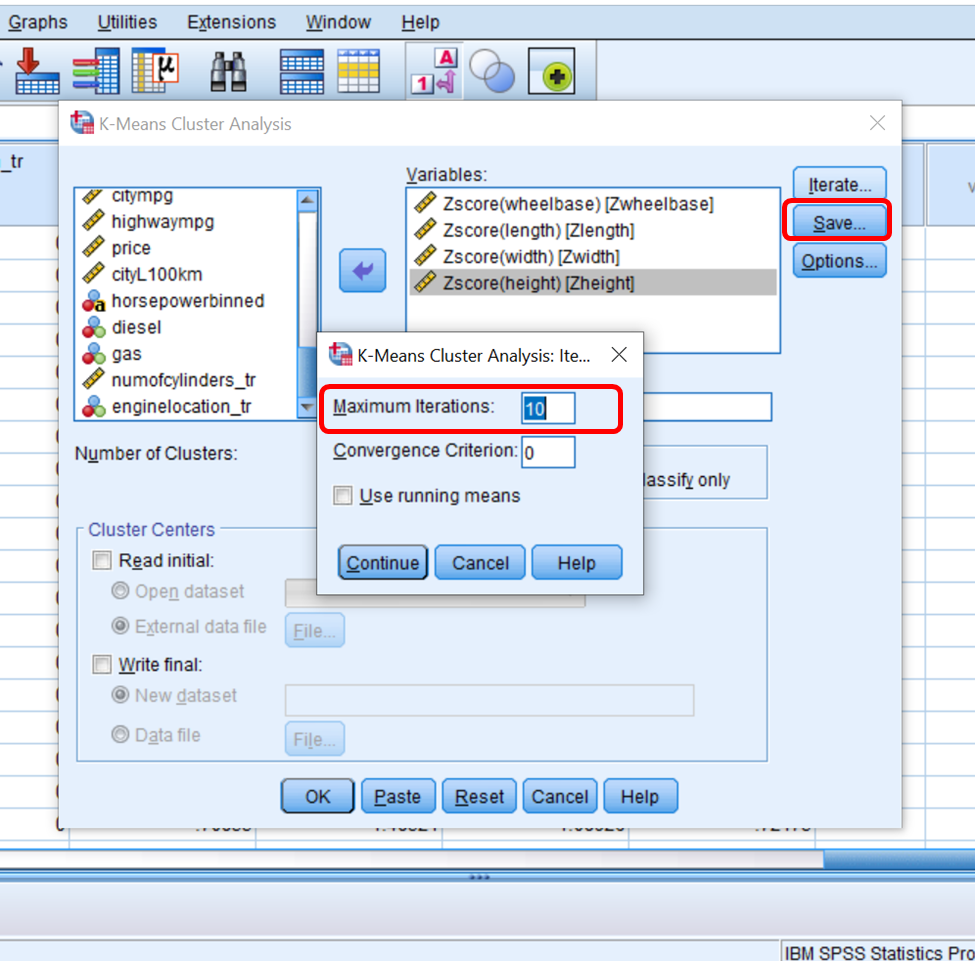The image size is (975, 961).
Task: Click the Go to case toolbar icon
Action: click(36, 70)
